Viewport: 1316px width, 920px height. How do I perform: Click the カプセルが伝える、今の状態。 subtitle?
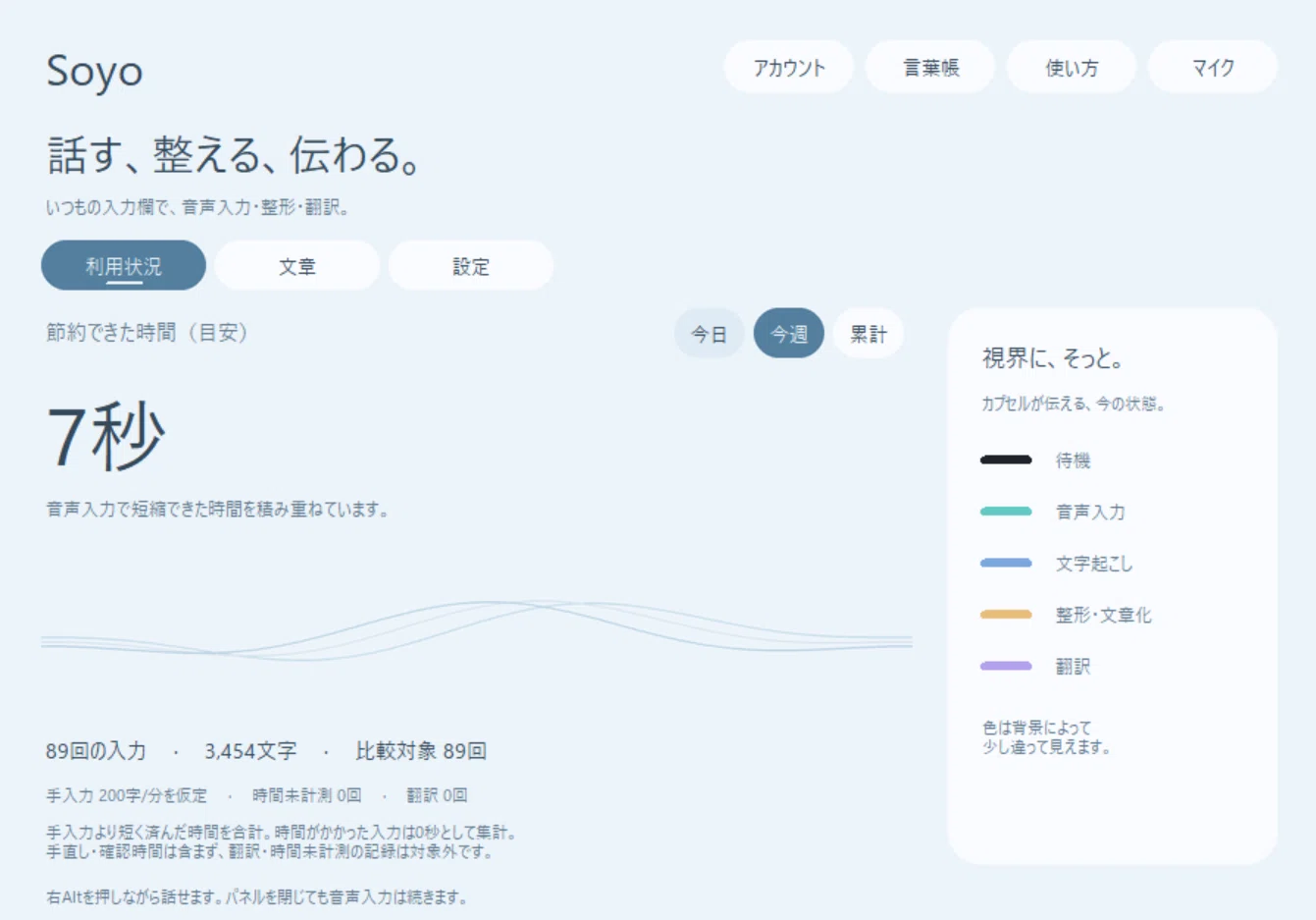pos(1074,404)
